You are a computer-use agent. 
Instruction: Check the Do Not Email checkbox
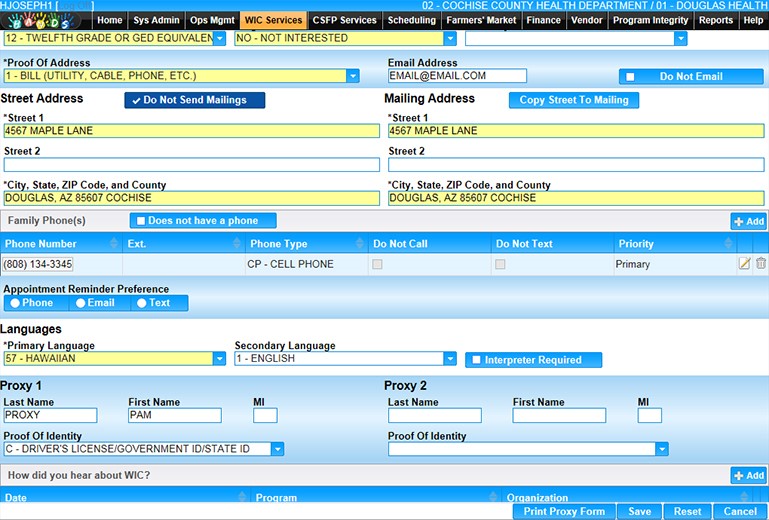point(630,76)
